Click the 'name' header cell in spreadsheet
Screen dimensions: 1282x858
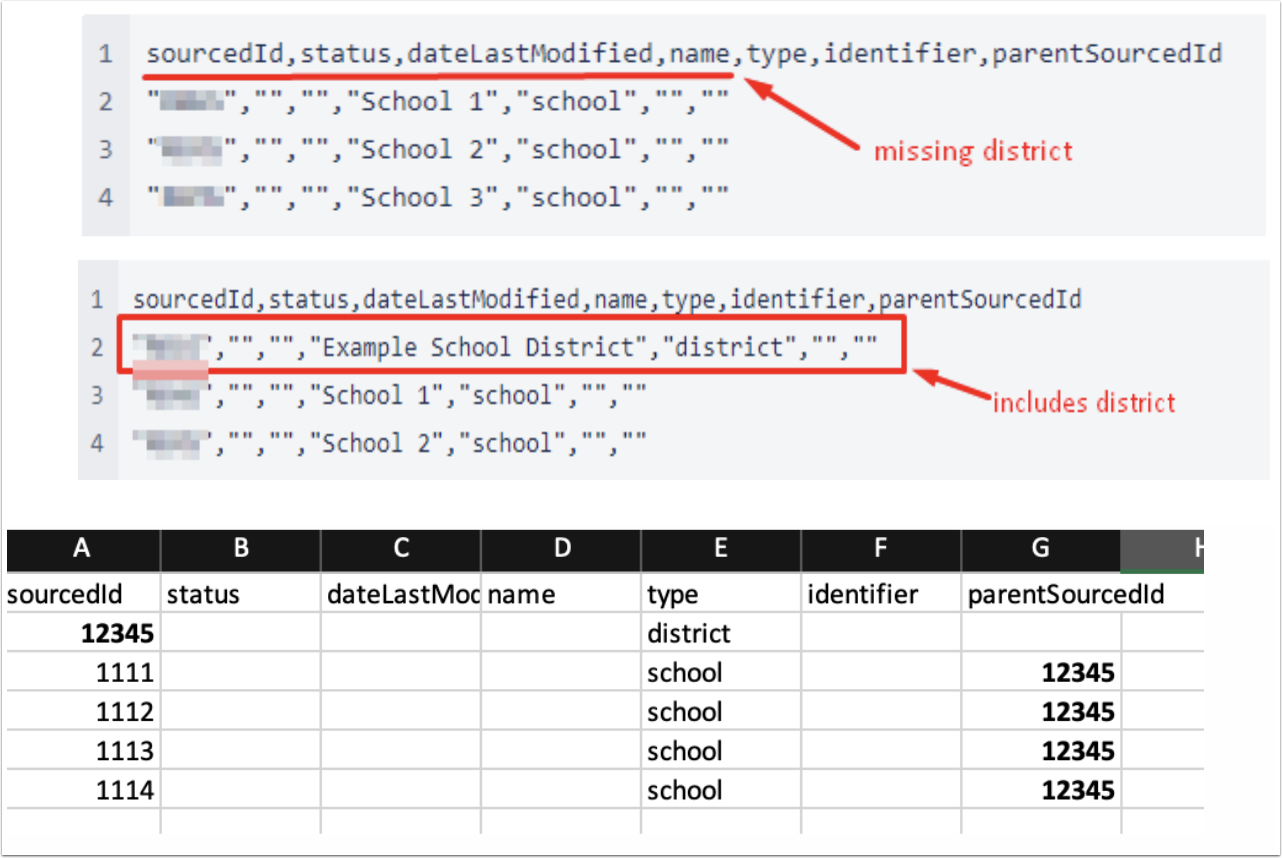562,594
